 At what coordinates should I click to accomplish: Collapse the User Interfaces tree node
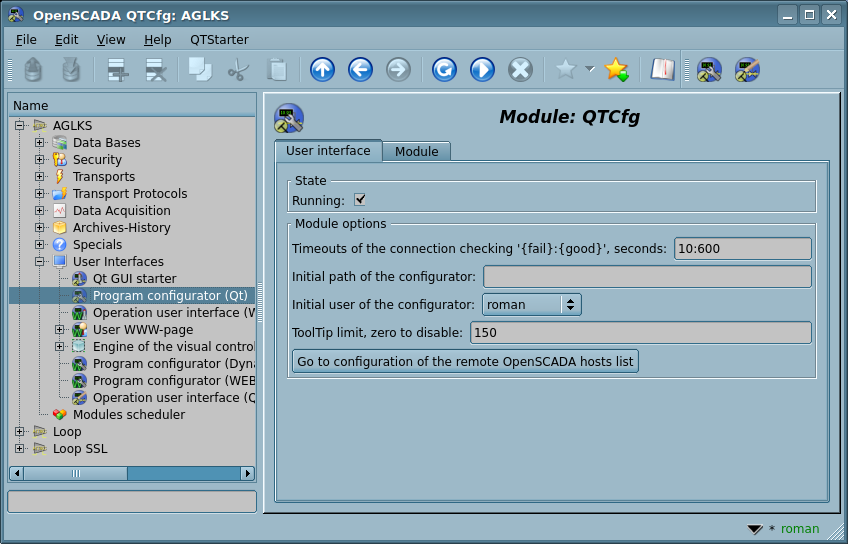40,262
